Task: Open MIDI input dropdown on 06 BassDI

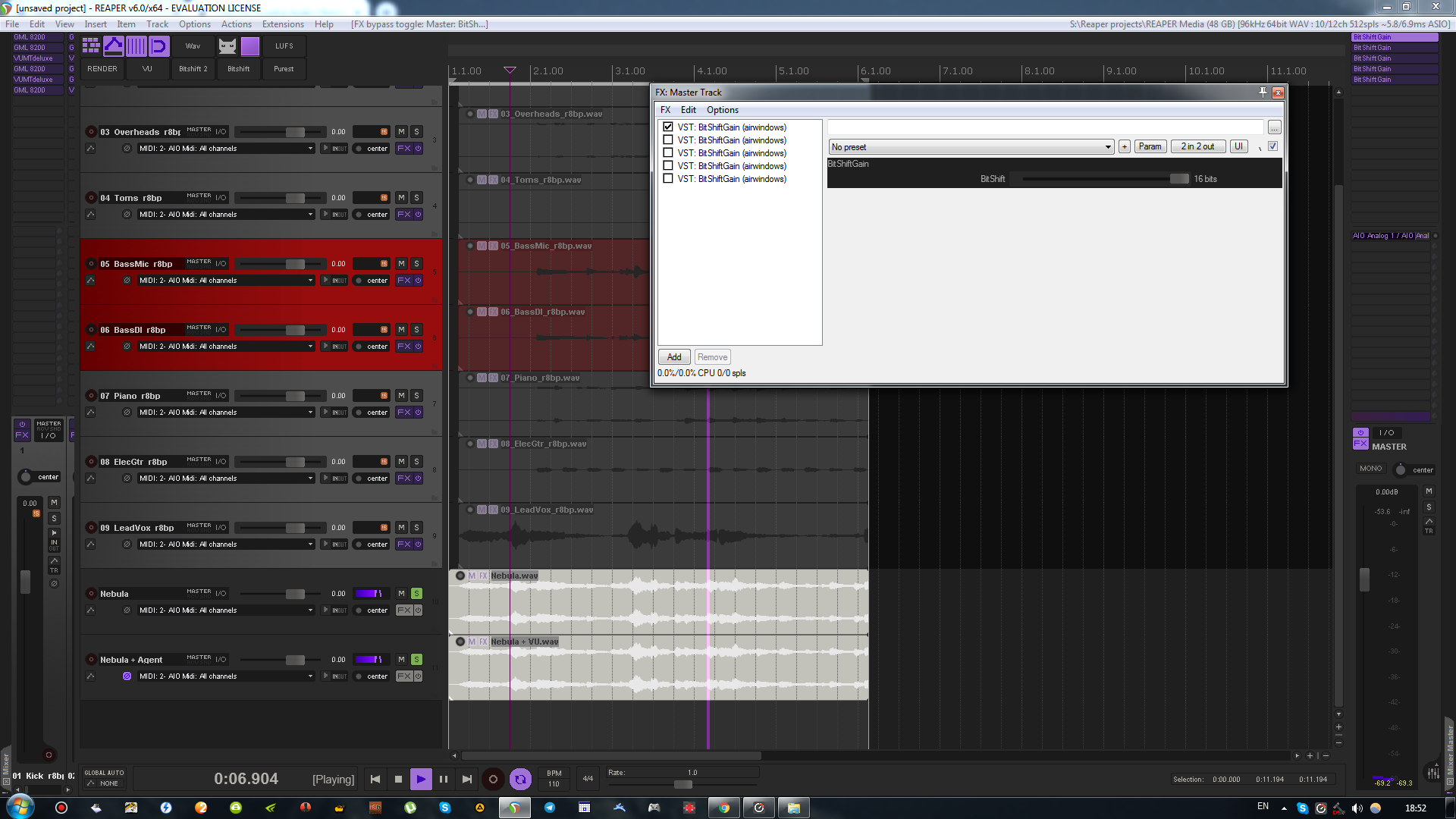Action: [x=226, y=347]
